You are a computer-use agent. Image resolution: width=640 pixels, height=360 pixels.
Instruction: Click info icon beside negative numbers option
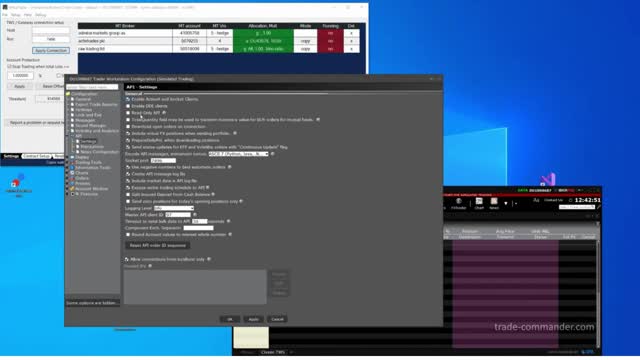point(229,167)
